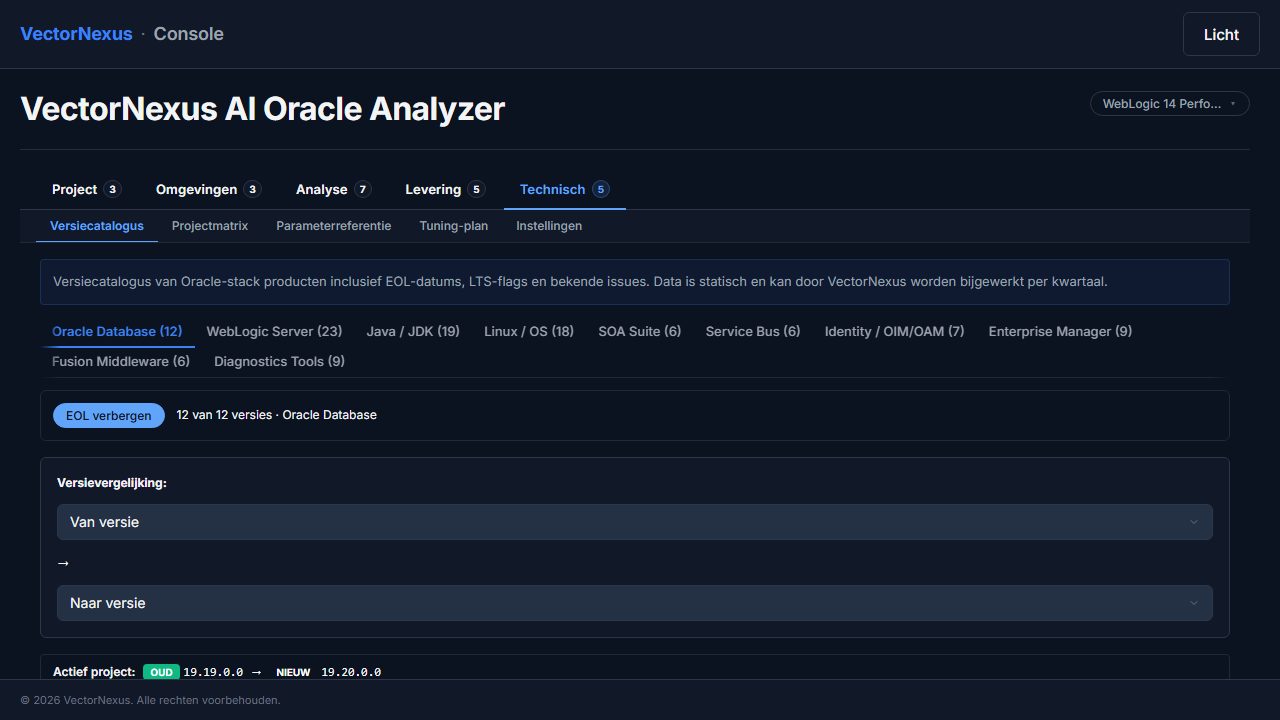Viewport: 1280px width, 720px height.
Task: Toggle the EOL verbergen filter
Action: (109, 415)
